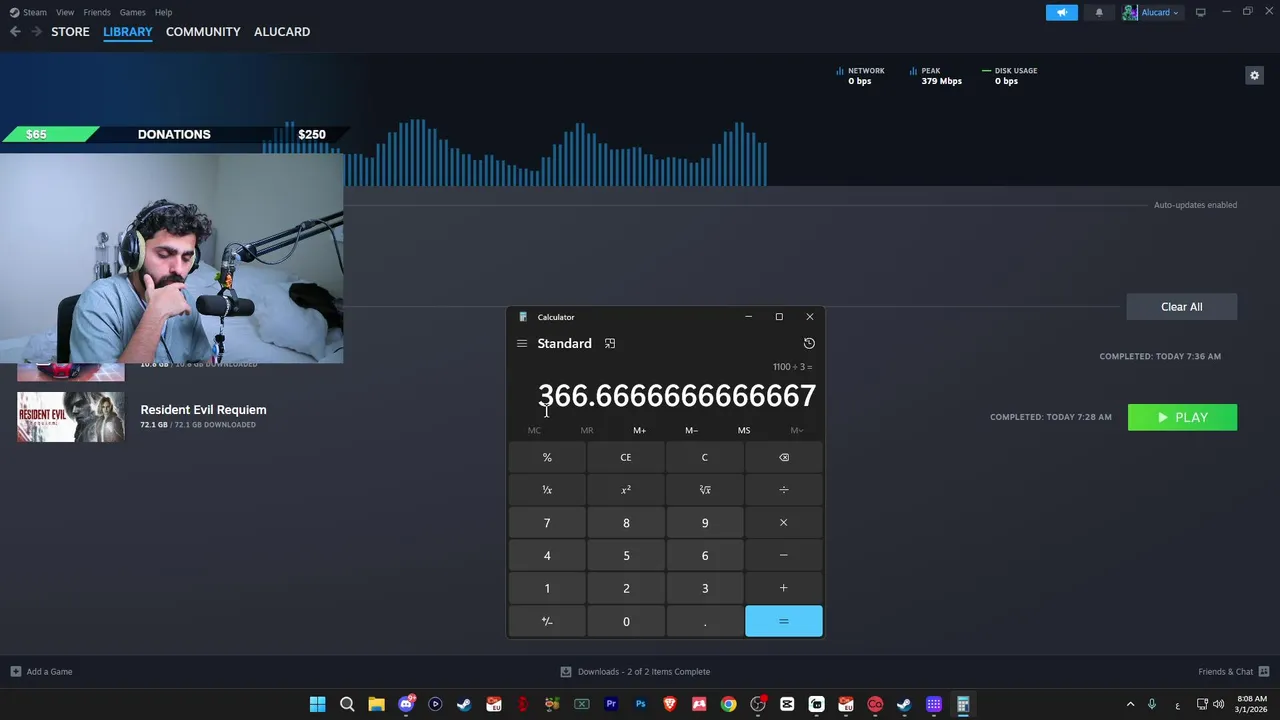This screenshot has width=1280, height=720.
Task: Click the equals key in Calculator
Action: click(784, 622)
